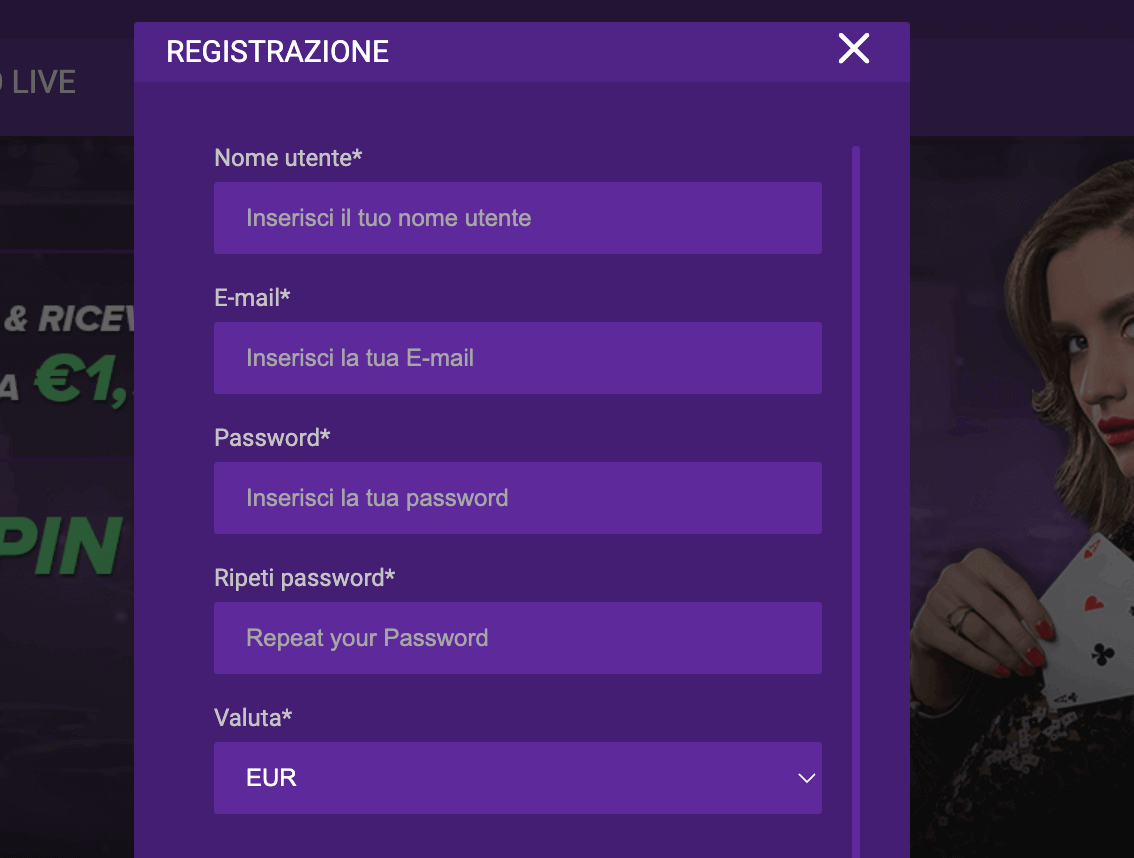1134x858 pixels.
Task: Click the REGISTRAZIONE dialog title
Action: pos(278,51)
